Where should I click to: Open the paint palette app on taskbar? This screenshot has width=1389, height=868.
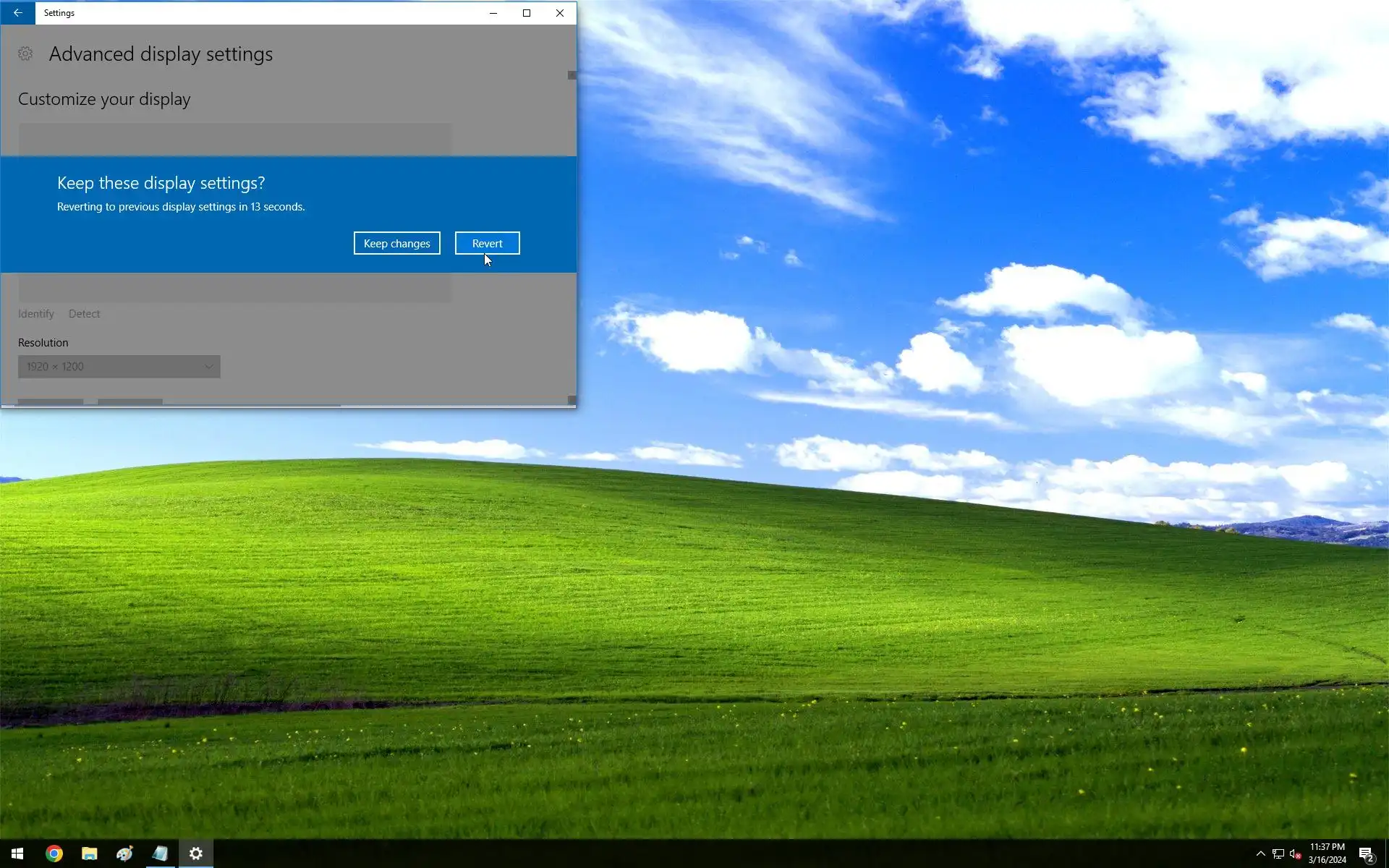point(124,854)
